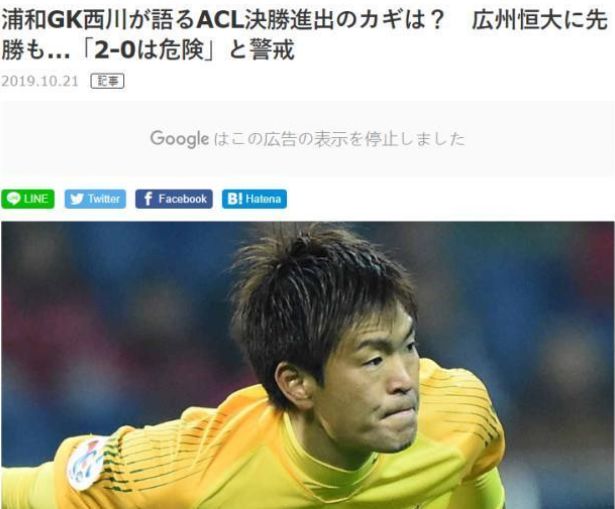Click the Google logo in the ad notice
Image resolution: width=615 pixels, height=509 pixels.
coord(179,139)
